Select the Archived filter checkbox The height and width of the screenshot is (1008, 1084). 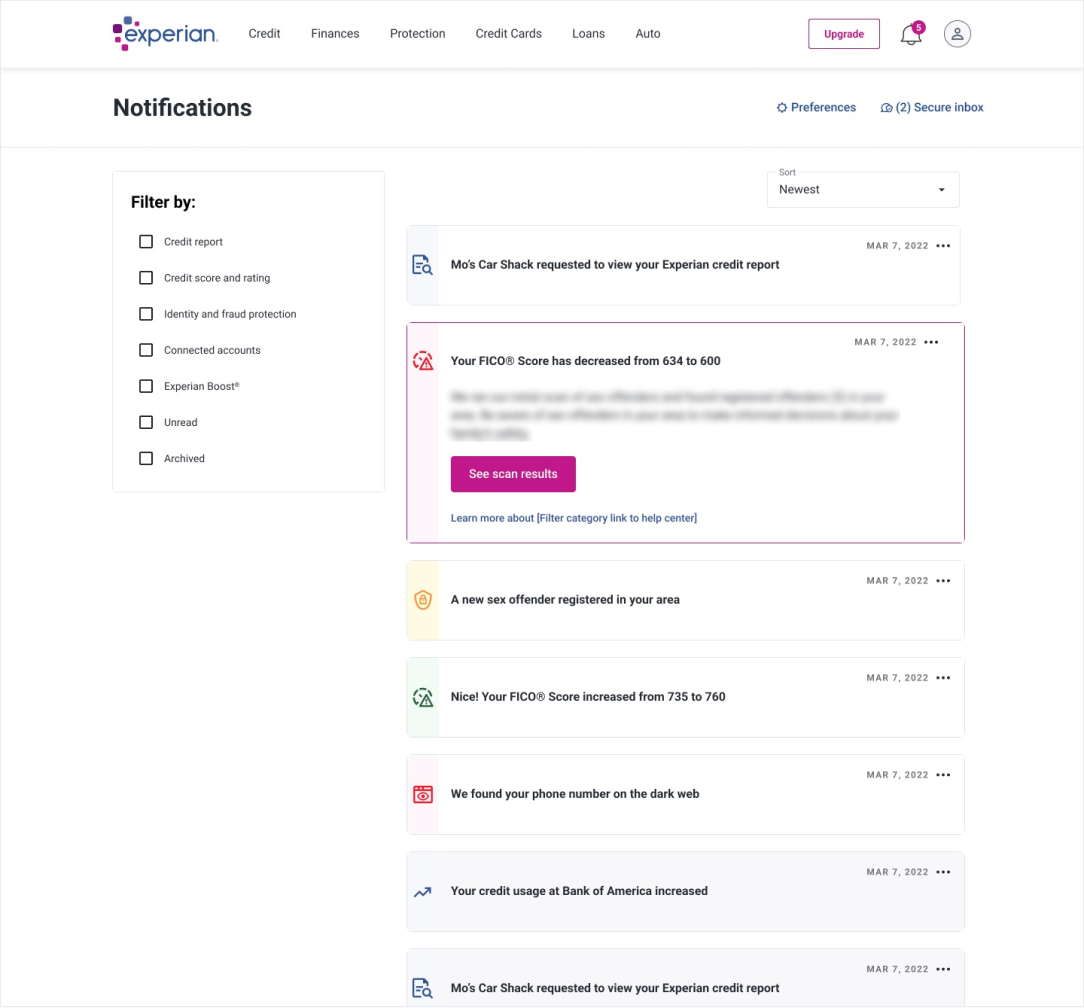tap(146, 458)
